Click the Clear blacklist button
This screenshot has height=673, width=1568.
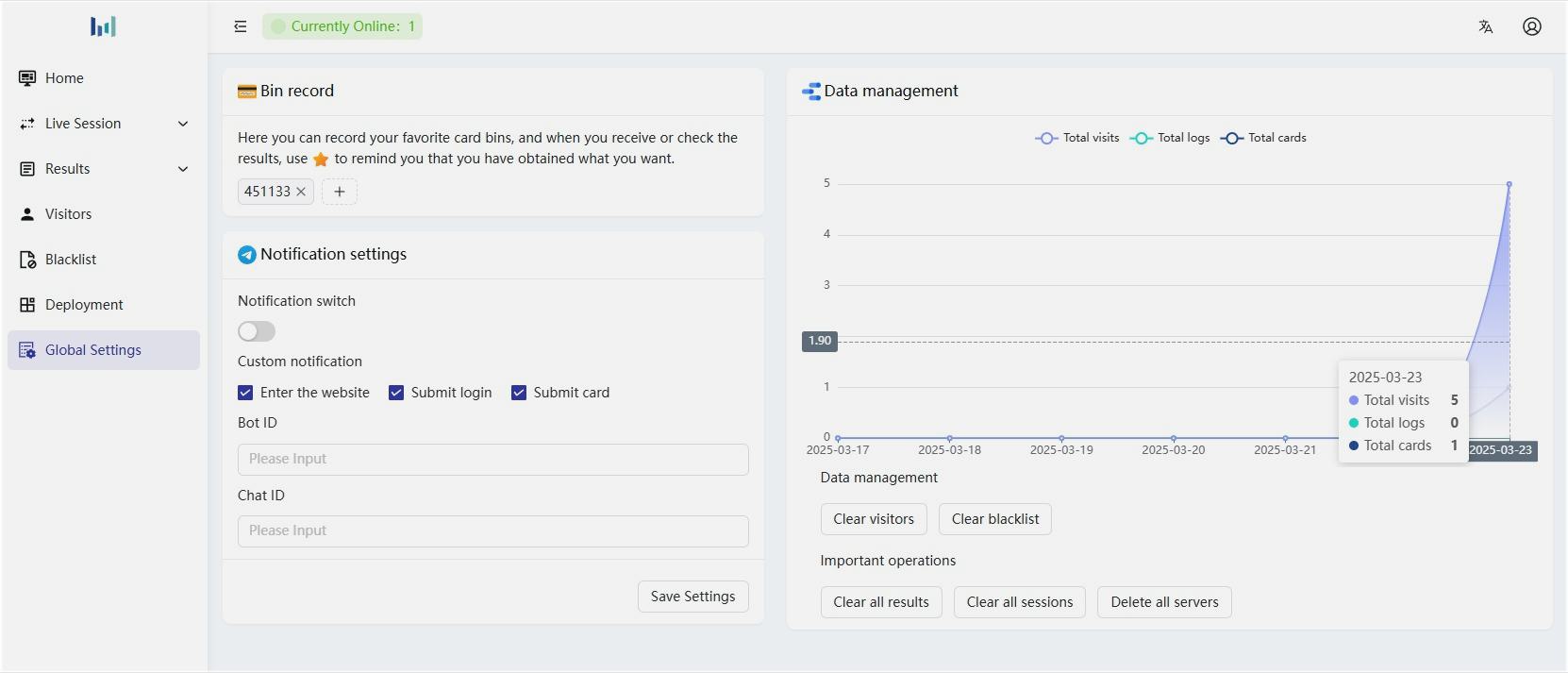click(x=995, y=519)
